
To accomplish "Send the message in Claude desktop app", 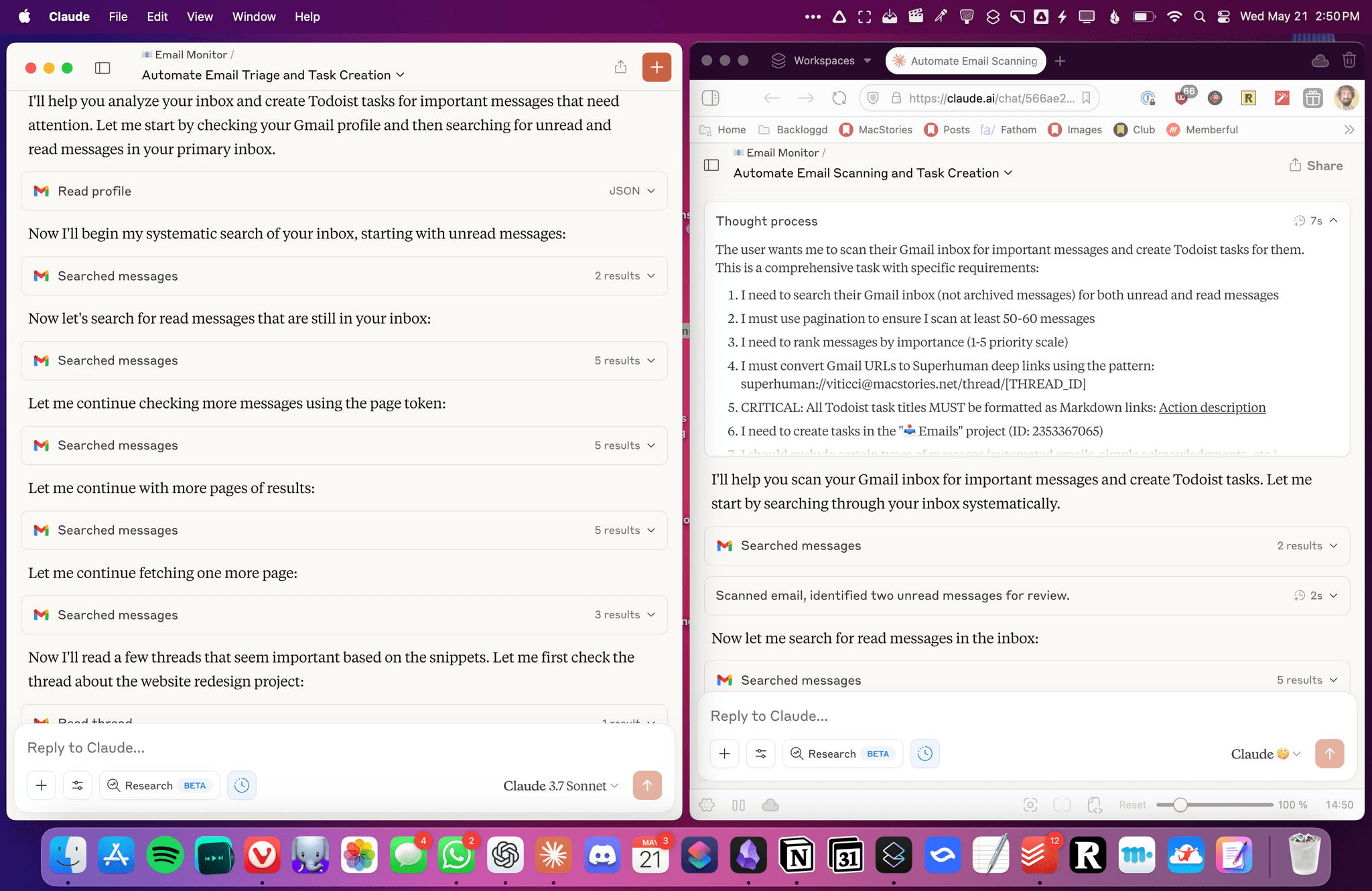I will pyautogui.click(x=647, y=785).
